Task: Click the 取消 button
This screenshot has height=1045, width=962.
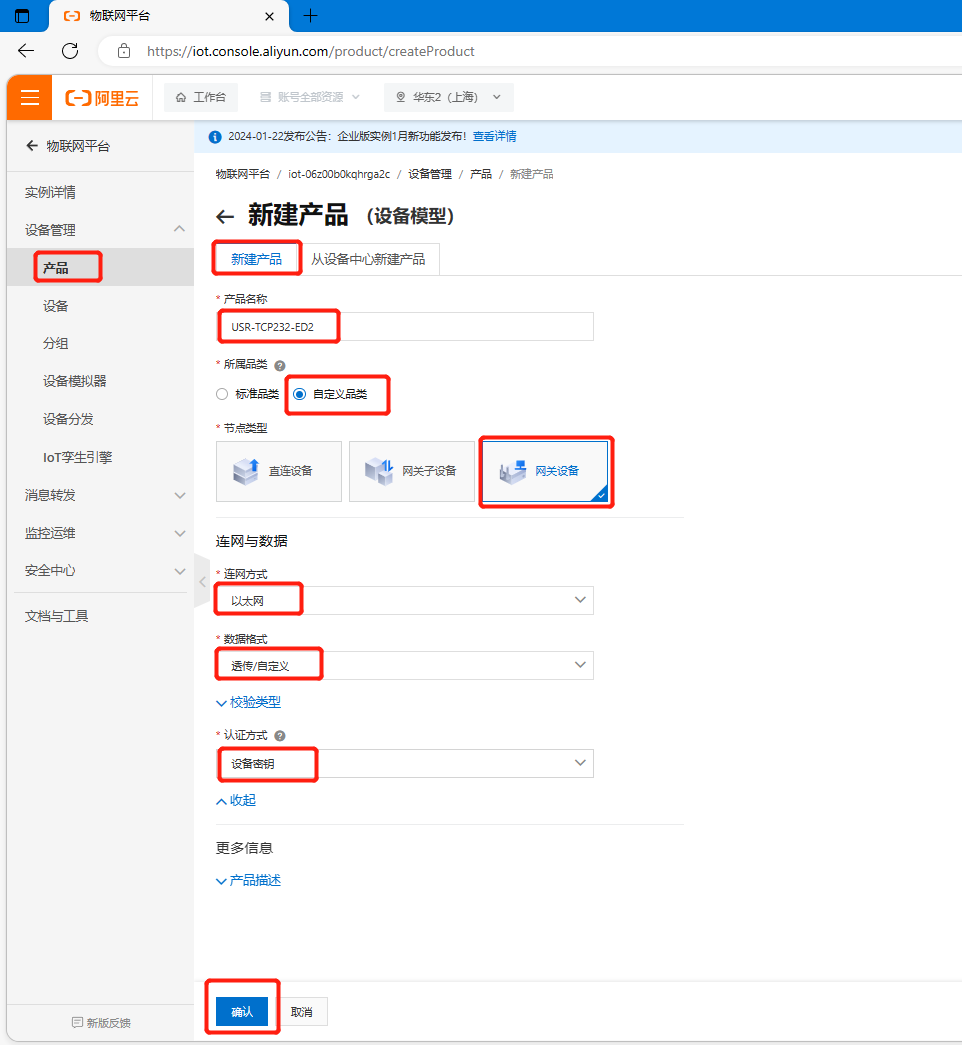Action: [x=301, y=1012]
